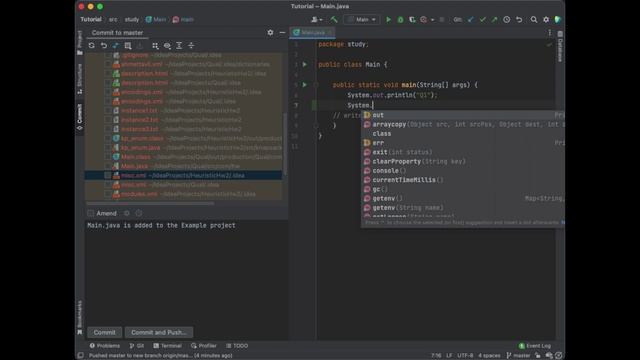Image resolution: width=640 pixels, height=360 pixels.
Task: Open 4 spaces indent selector
Action: point(489,356)
